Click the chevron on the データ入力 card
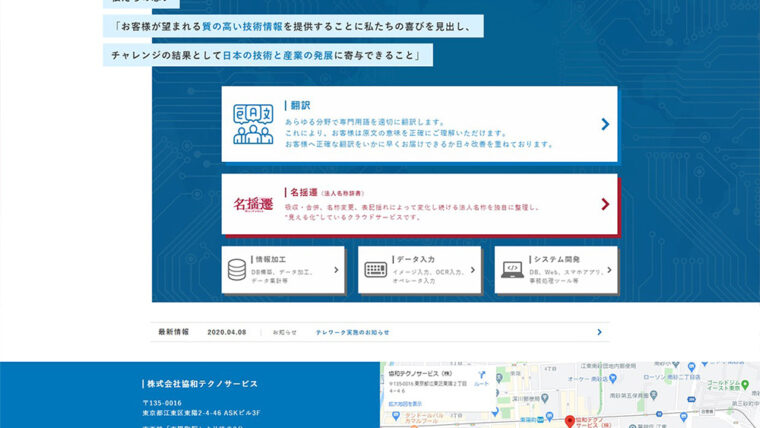 [x=471, y=270]
